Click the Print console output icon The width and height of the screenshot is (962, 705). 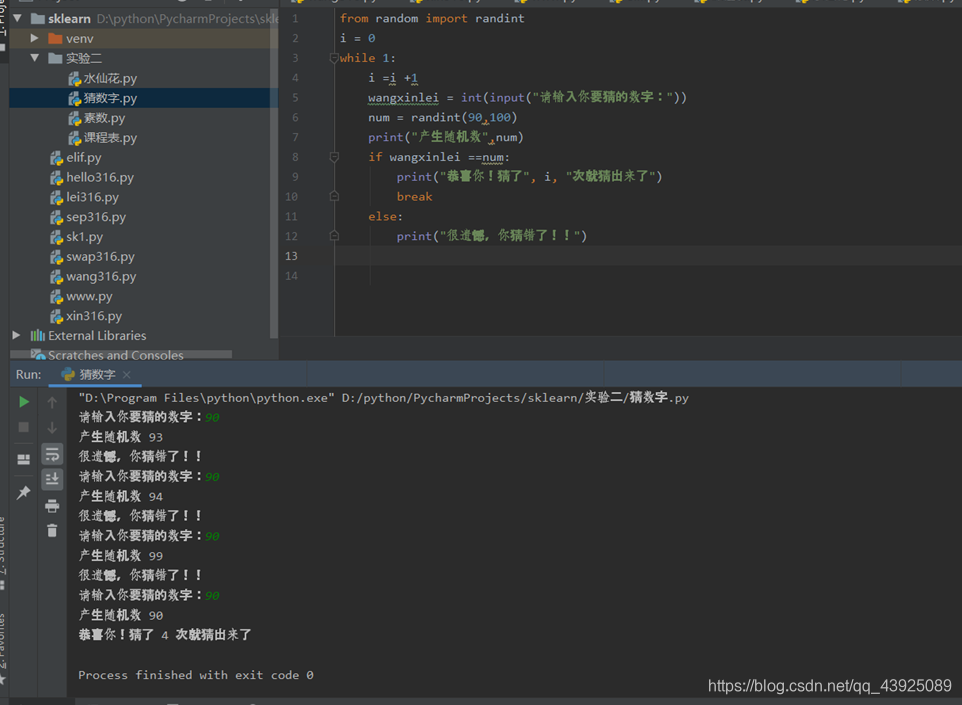[x=52, y=506]
